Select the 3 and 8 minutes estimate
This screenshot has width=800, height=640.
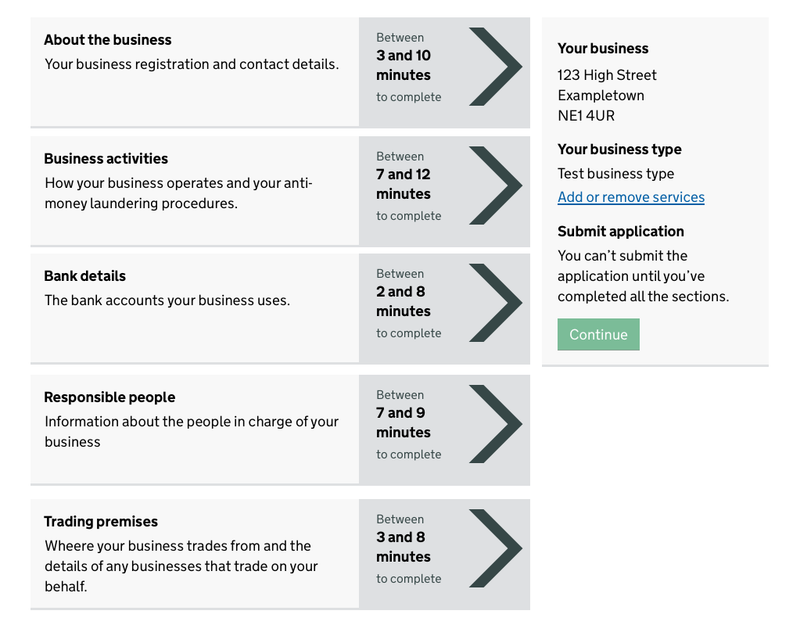click(404, 546)
